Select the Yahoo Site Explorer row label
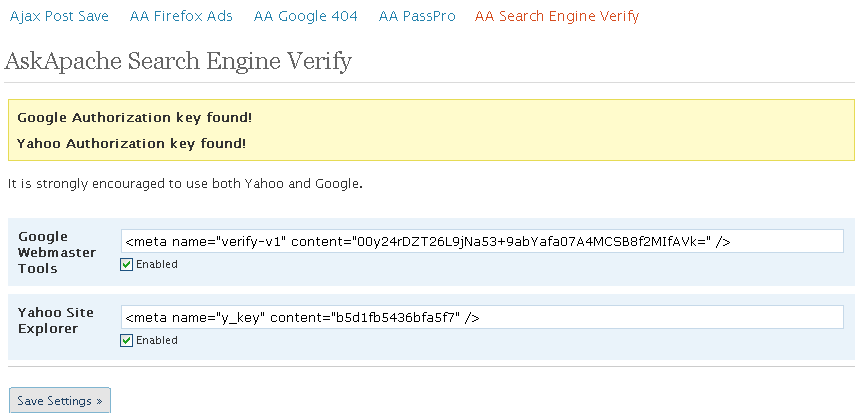Image resolution: width=859 pixels, height=417 pixels. (x=56, y=321)
